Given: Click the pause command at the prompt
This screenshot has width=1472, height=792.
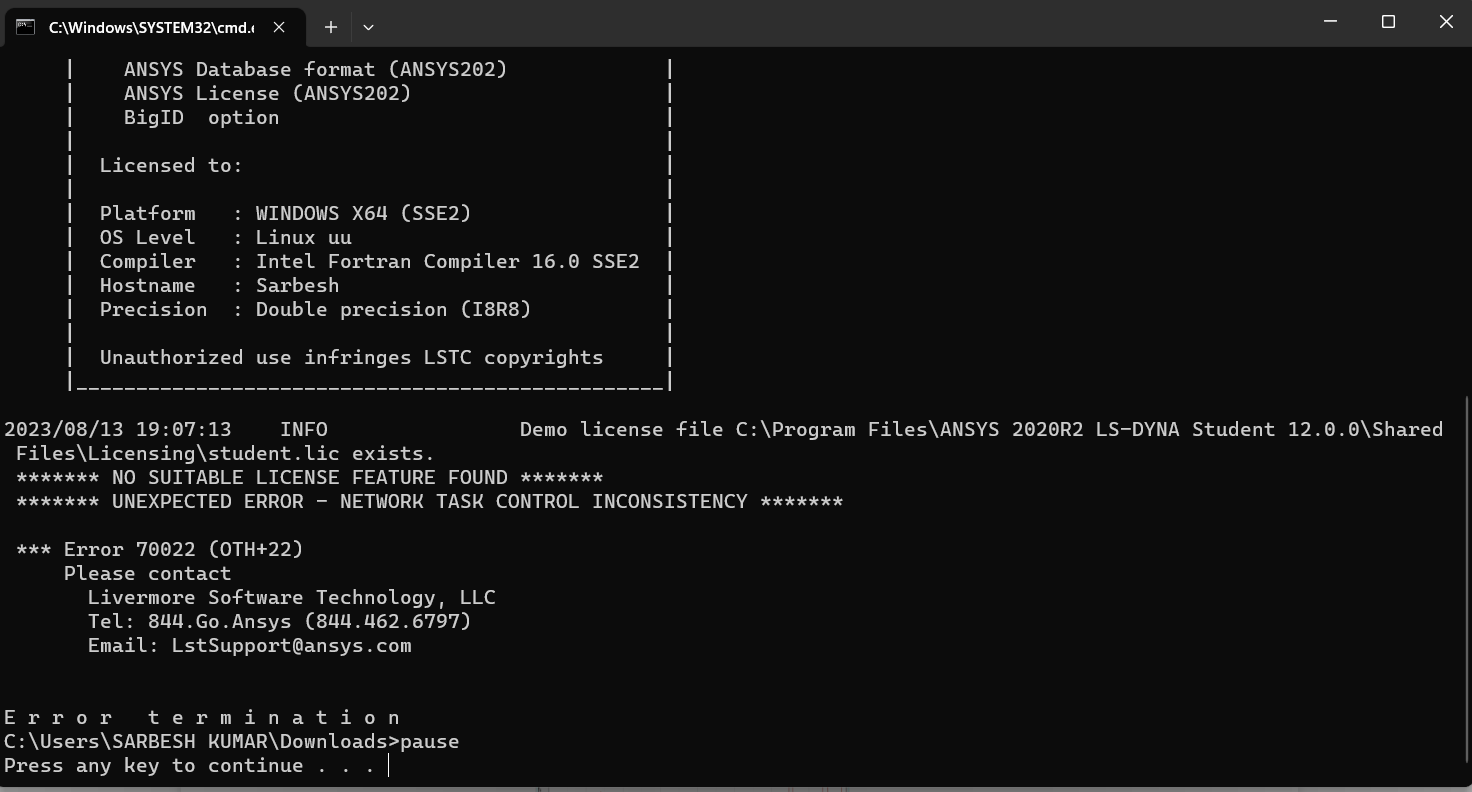Looking at the screenshot, I should coord(429,741).
